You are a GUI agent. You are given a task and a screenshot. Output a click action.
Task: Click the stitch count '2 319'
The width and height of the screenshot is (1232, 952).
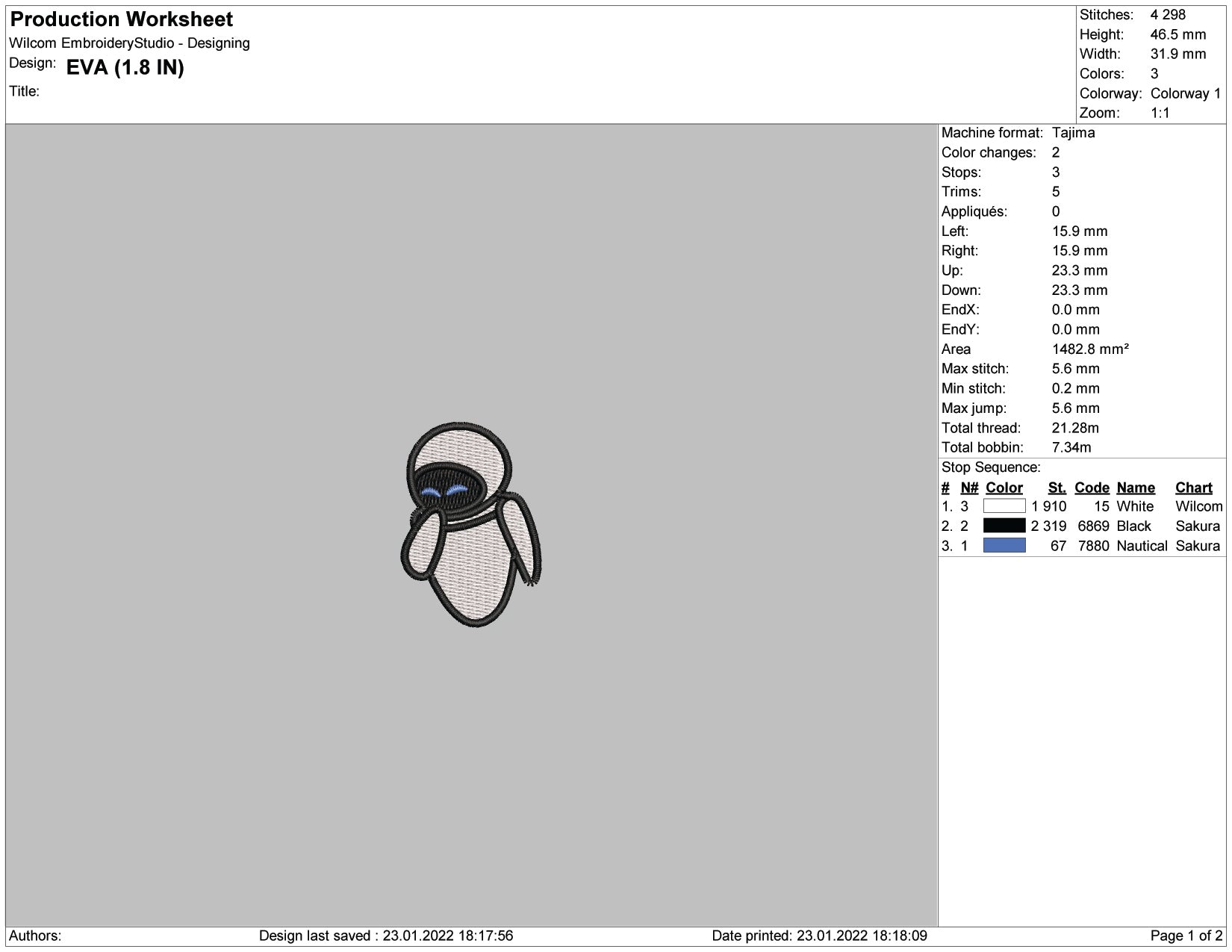(1049, 526)
